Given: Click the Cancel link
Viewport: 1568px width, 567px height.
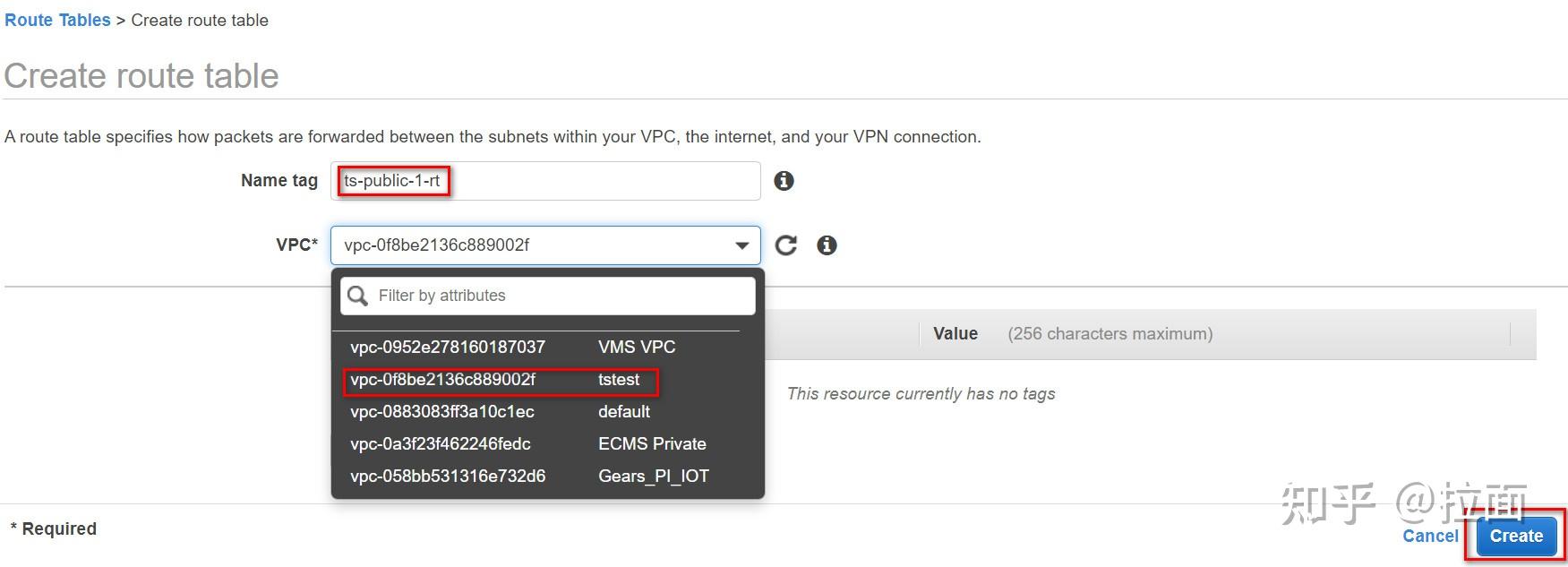Looking at the screenshot, I should (x=1430, y=535).
